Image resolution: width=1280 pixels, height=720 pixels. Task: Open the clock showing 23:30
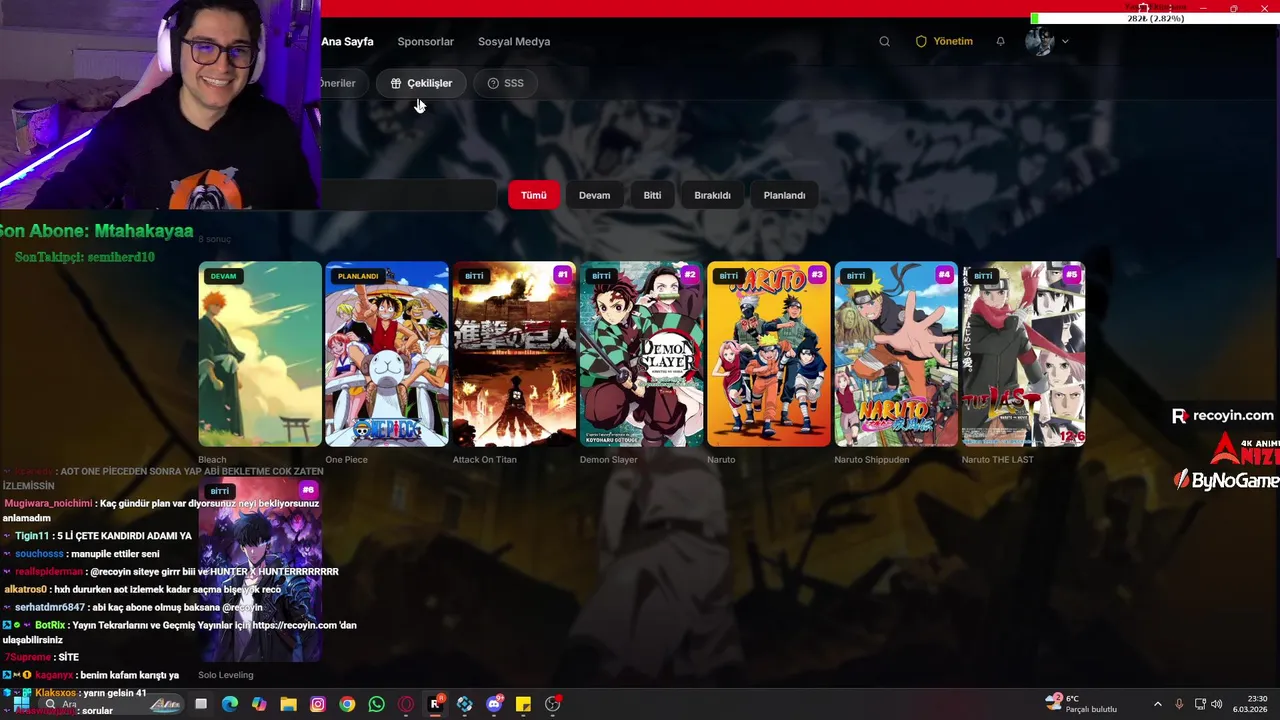1251,704
